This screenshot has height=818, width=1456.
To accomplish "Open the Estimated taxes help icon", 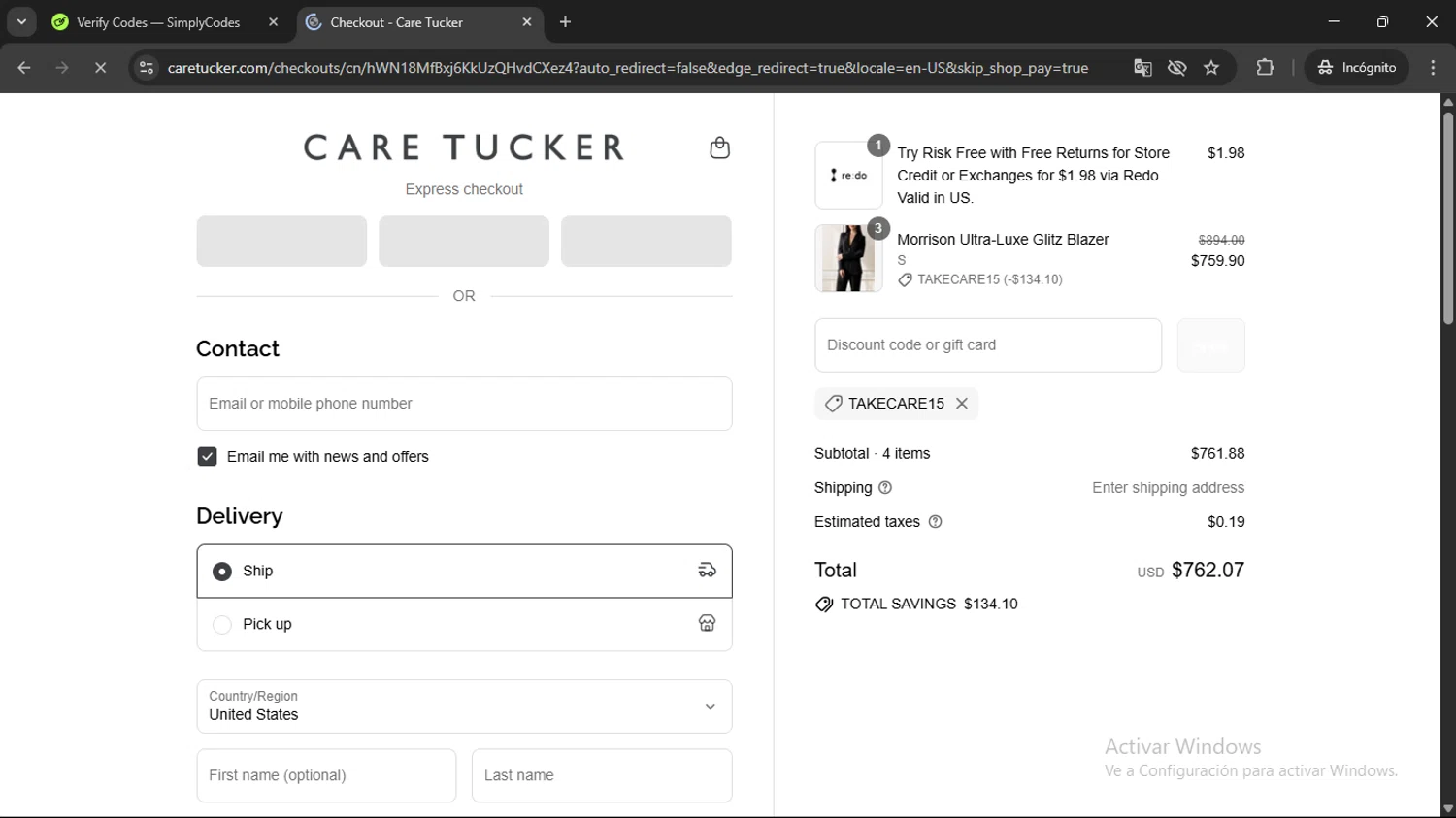I will [x=936, y=522].
